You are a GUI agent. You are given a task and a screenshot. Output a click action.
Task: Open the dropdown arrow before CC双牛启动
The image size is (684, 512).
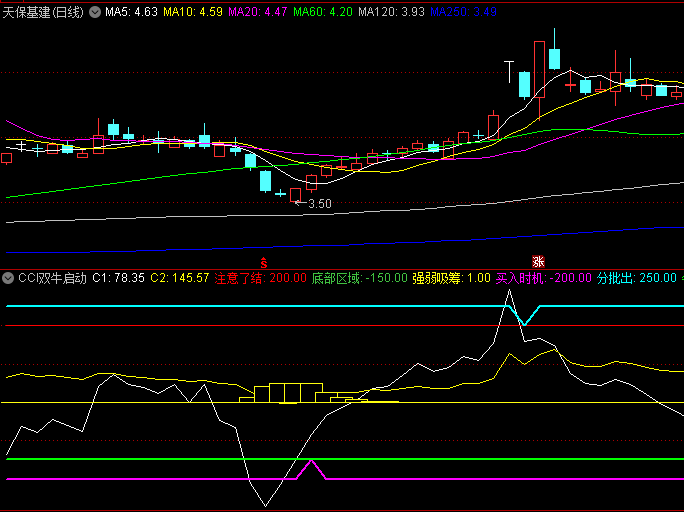9,277
